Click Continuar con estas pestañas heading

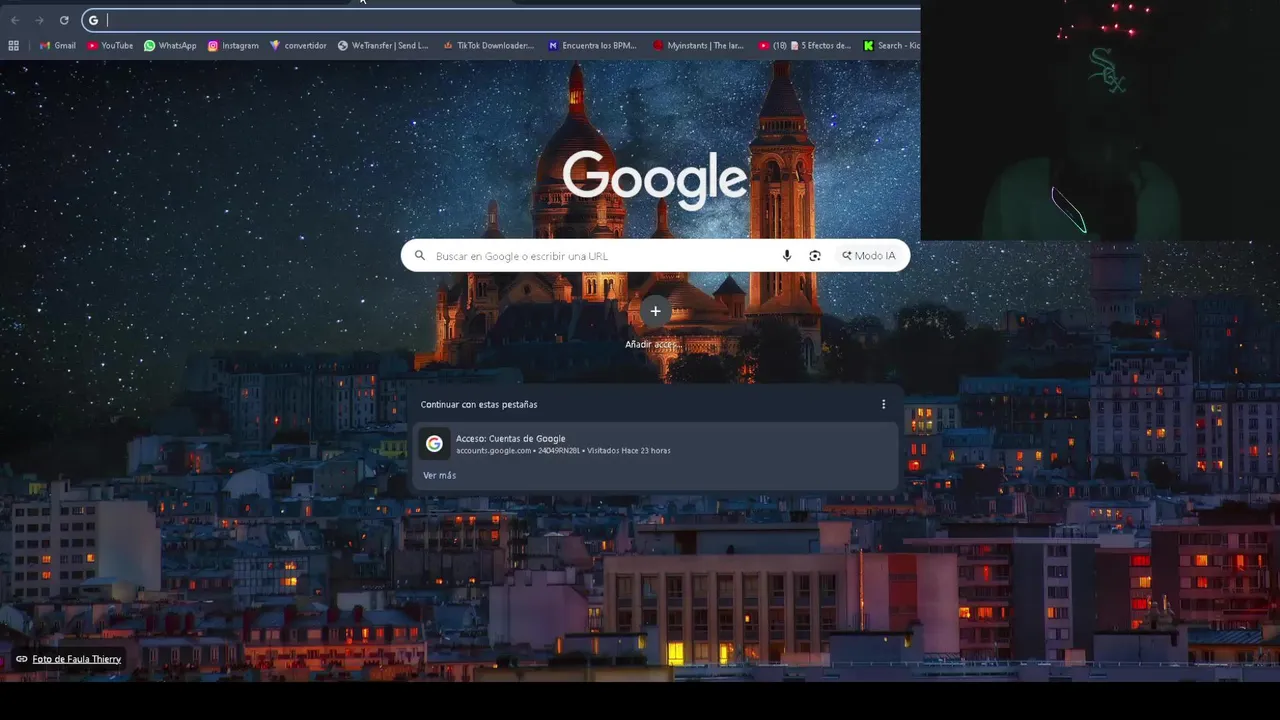[479, 404]
